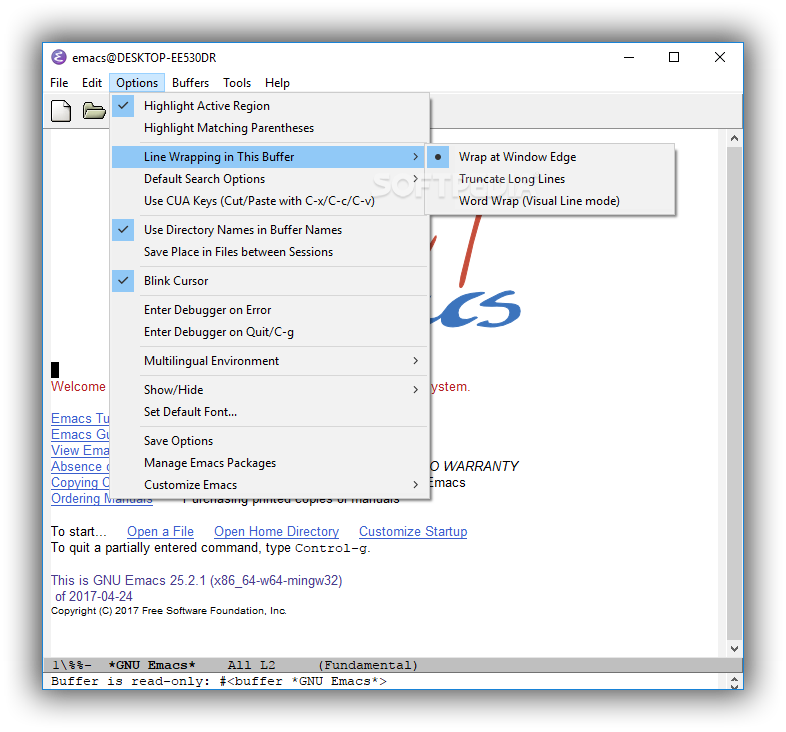Click the Emacs Guided Tour link

80,434
